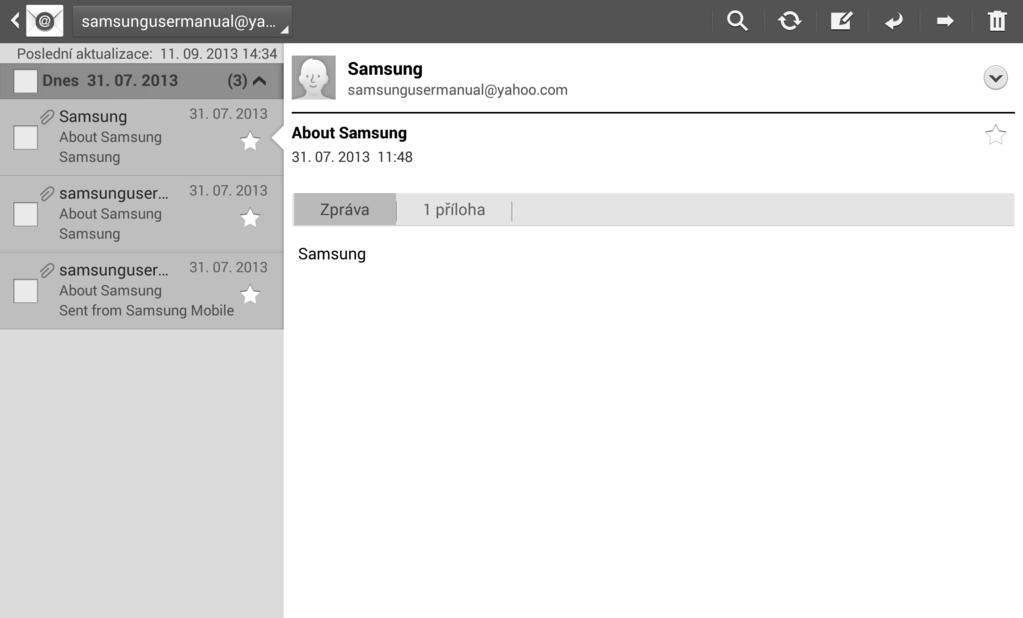Forward this email with arrow icon
1023x618 pixels.
coord(945,21)
